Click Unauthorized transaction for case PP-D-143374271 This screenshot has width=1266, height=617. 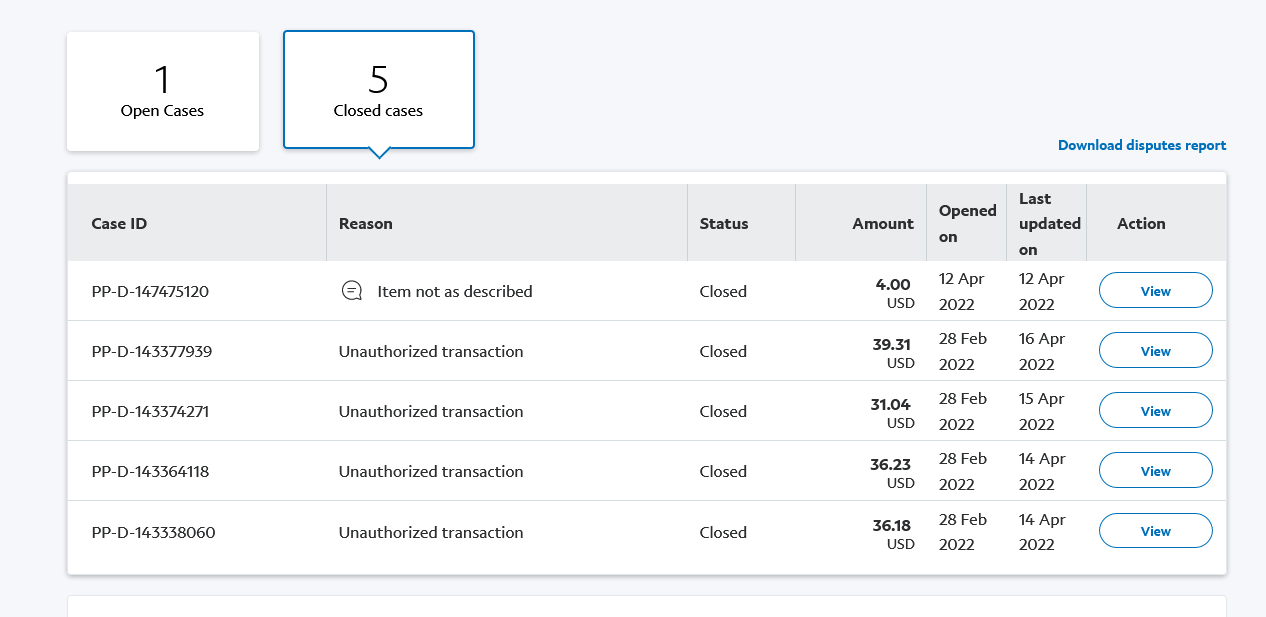[x=431, y=412]
